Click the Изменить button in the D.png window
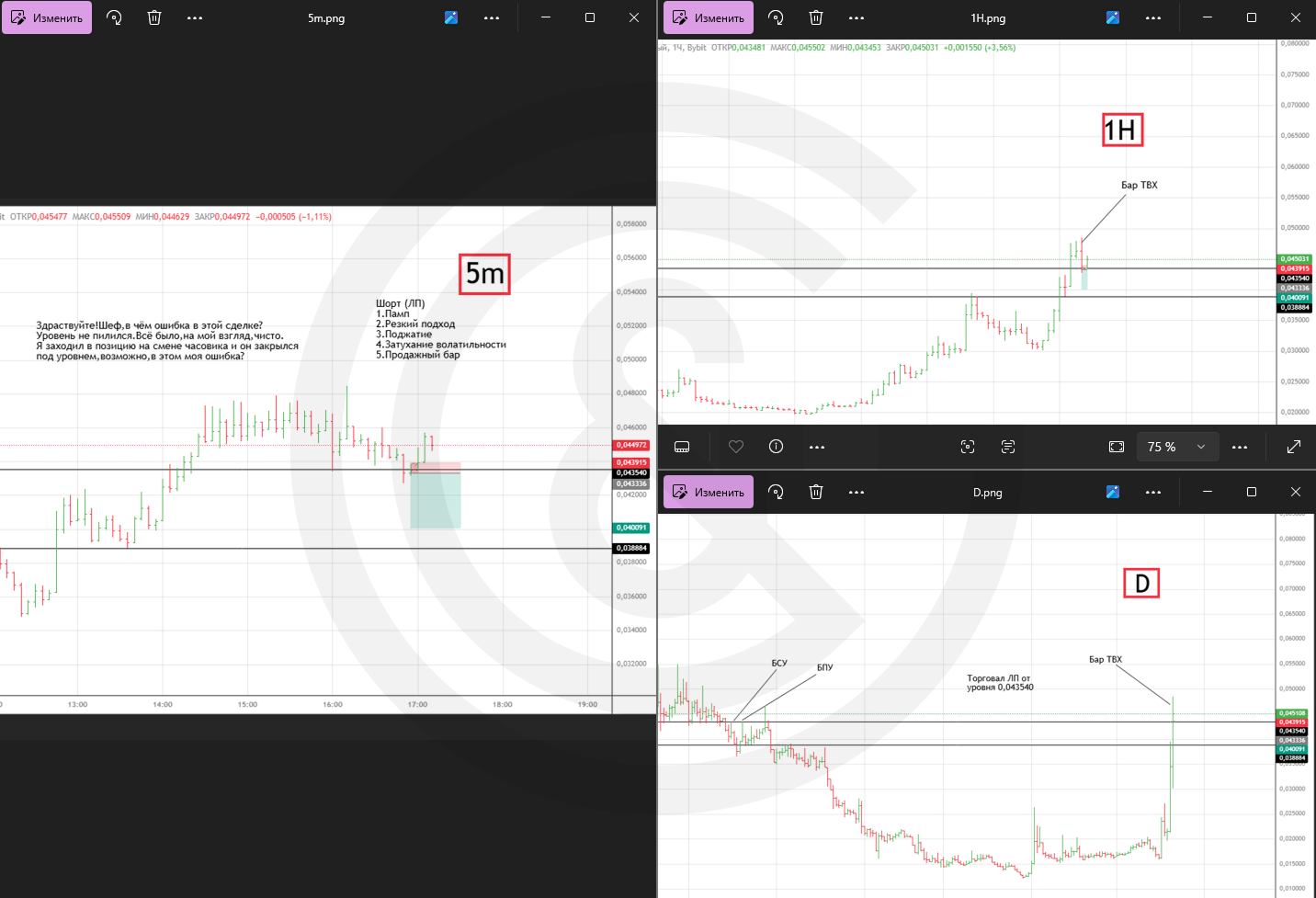The image size is (1316, 898). [x=709, y=492]
